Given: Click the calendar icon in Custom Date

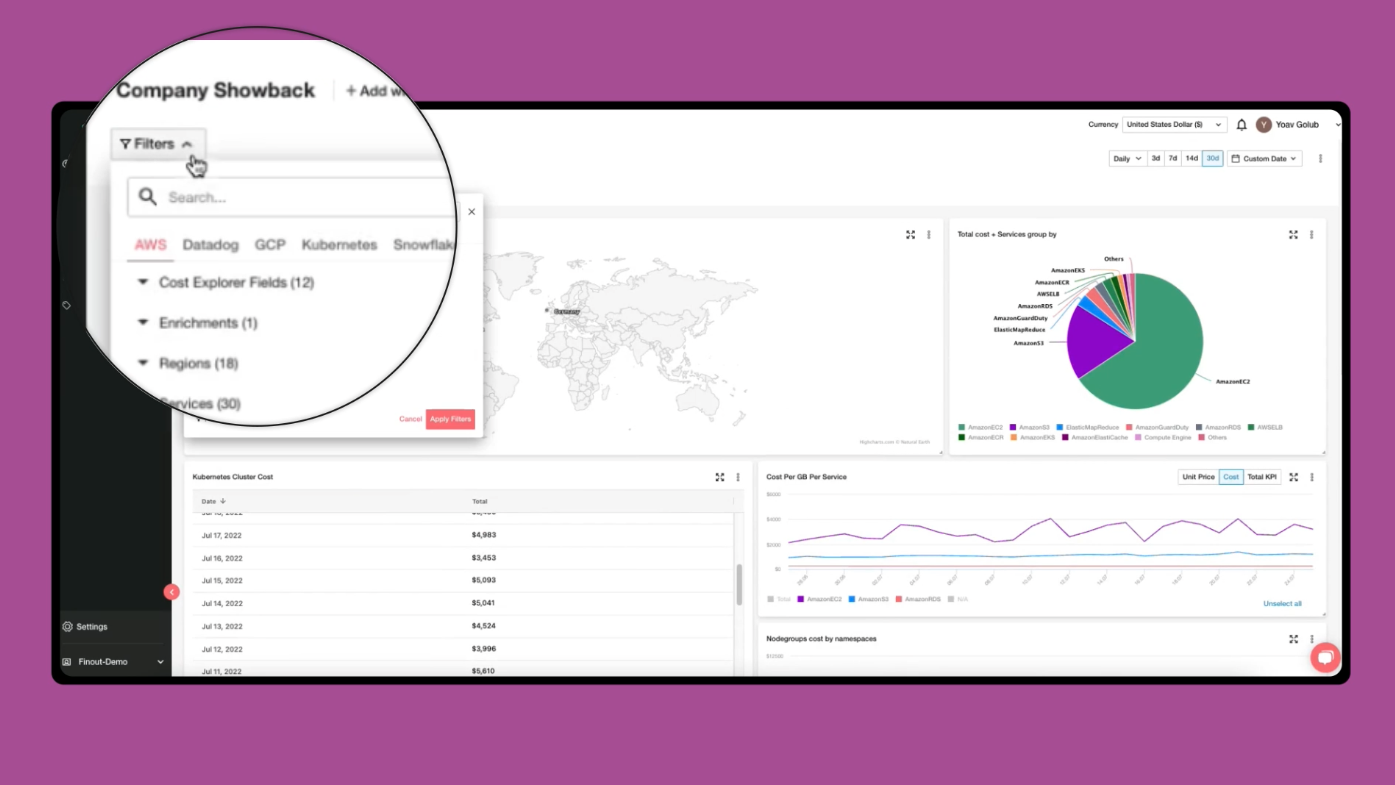Looking at the screenshot, I should click(1235, 159).
